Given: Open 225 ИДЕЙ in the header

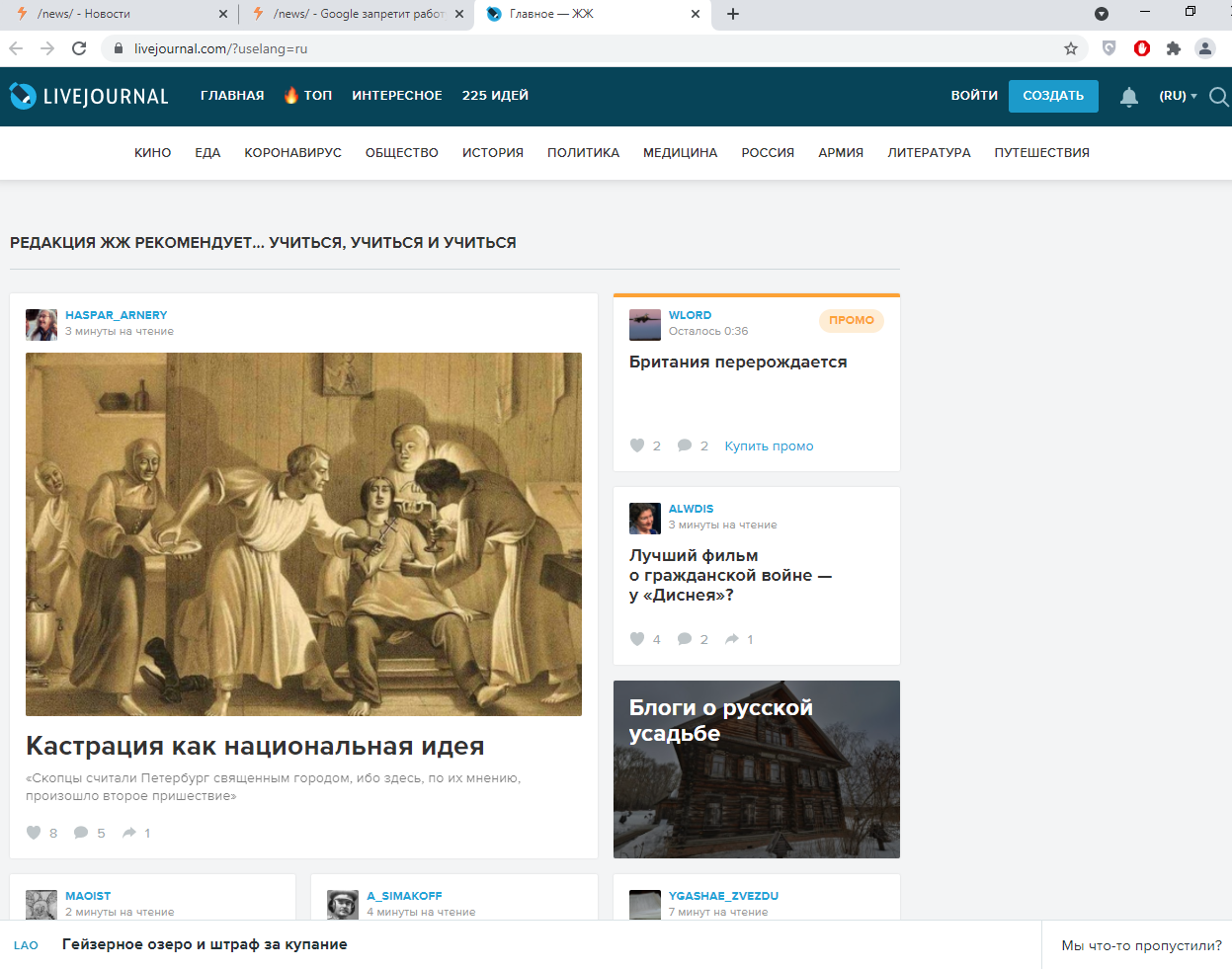Looking at the screenshot, I should tap(495, 96).
